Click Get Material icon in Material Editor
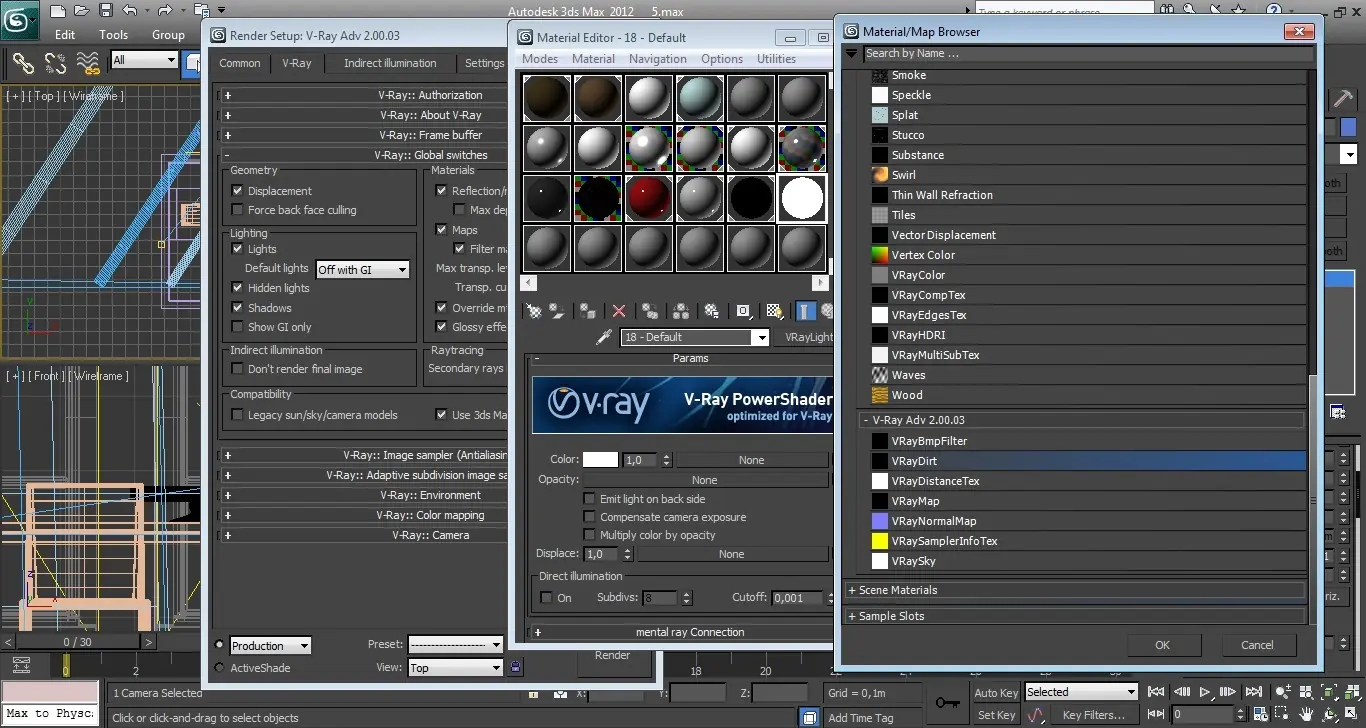This screenshot has height=728, width=1366. tap(534, 311)
